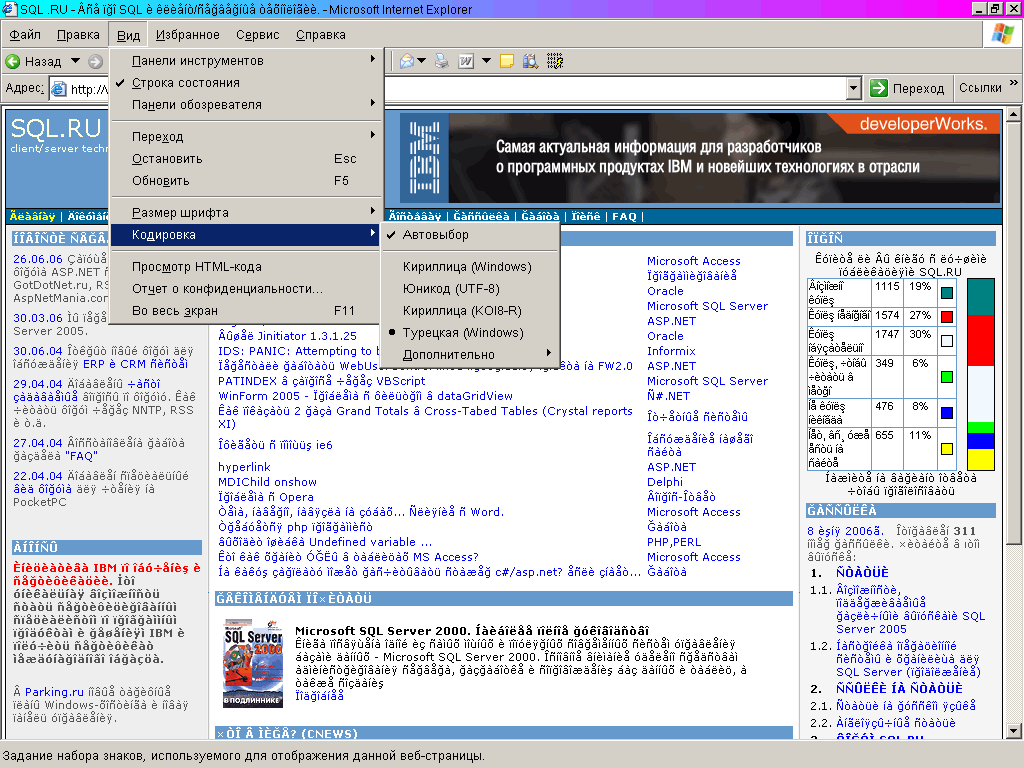This screenshot has width=1024, height=768.
Task: Click the yellow Discuss note toolbar icon
Action: click(x=507, y=61)
